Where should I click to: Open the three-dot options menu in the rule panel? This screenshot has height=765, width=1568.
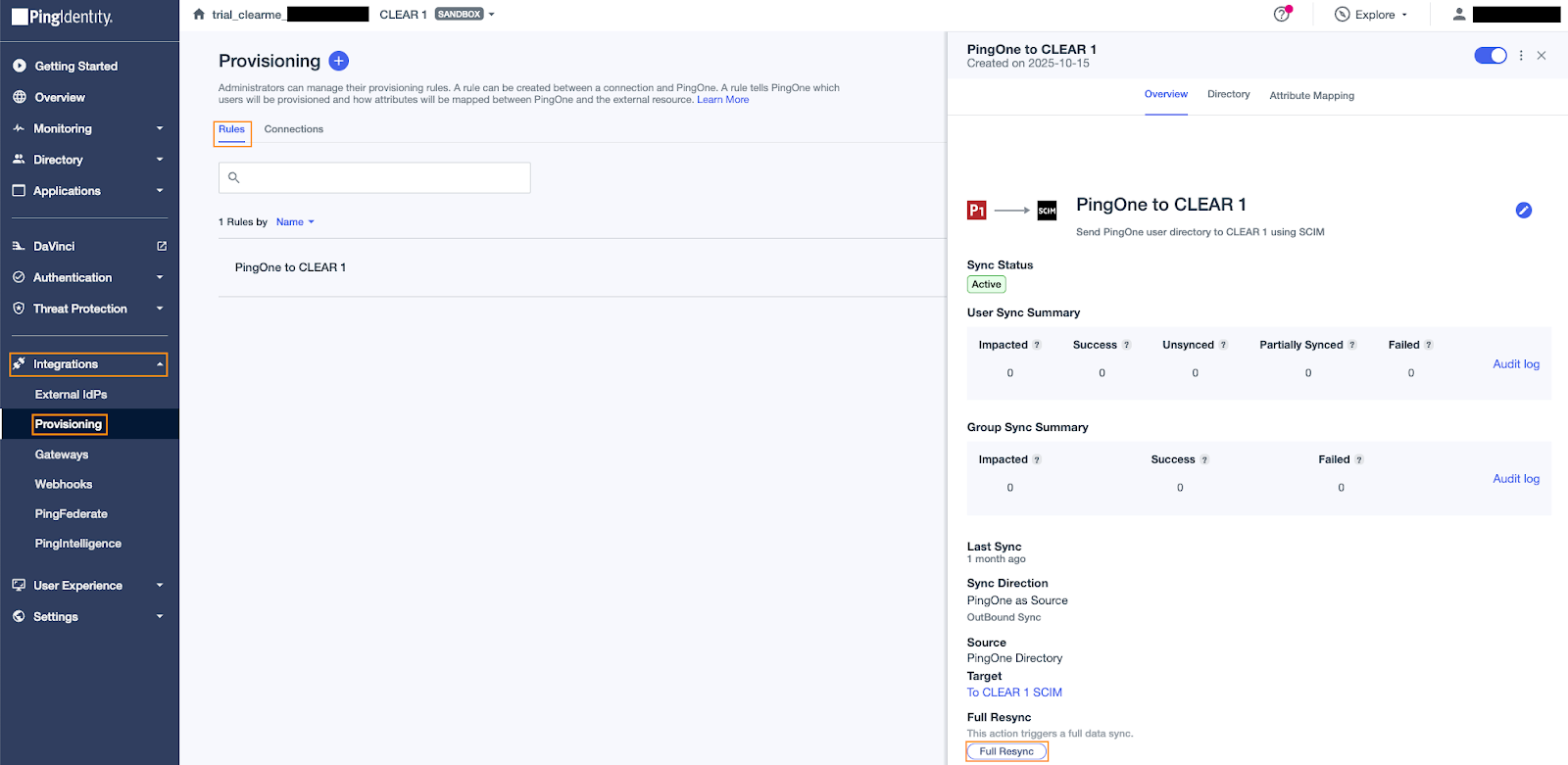1521,56
